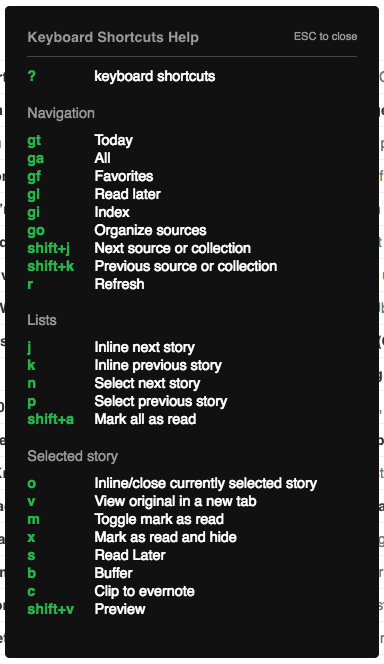Click the Favorites entry in Navigation

(124, 176)
